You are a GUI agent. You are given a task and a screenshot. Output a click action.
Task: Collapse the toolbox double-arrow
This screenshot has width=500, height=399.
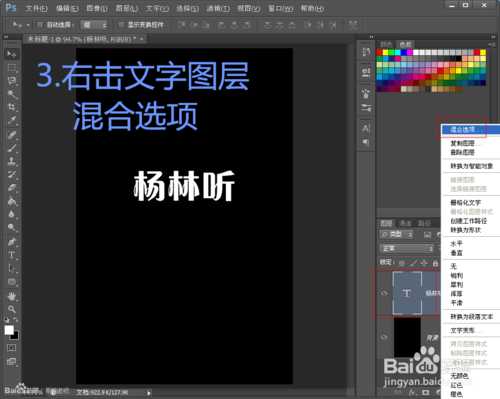pyautogui.click(x=6, y=37)
